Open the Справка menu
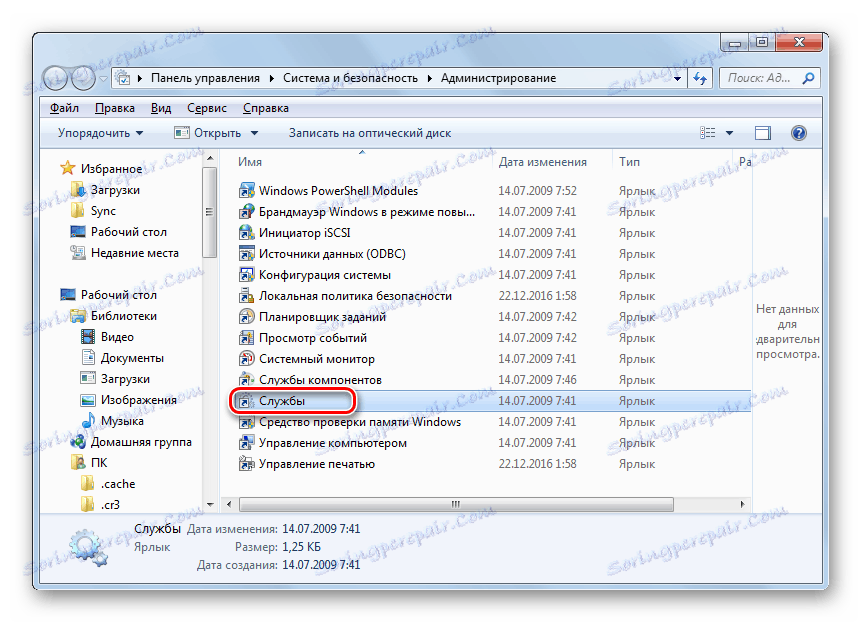 (266, 108)
